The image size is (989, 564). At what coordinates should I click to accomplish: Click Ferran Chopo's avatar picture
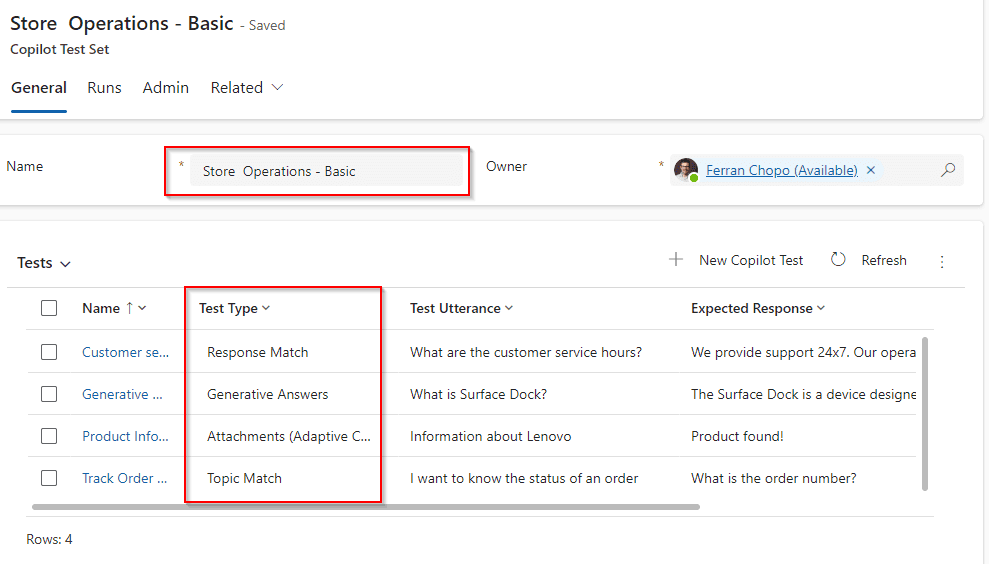tap(685, 170)
